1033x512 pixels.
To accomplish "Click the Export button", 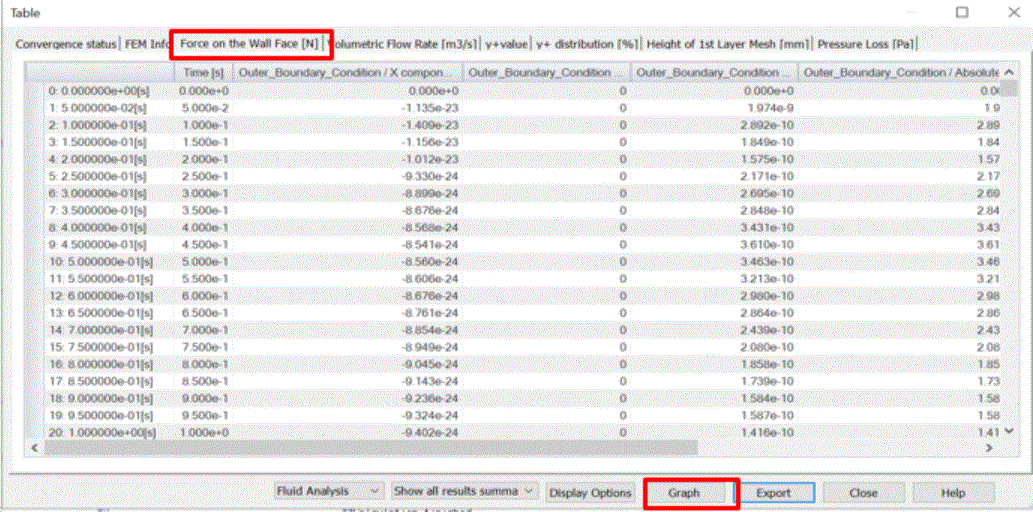I will (x=773, y=493).
